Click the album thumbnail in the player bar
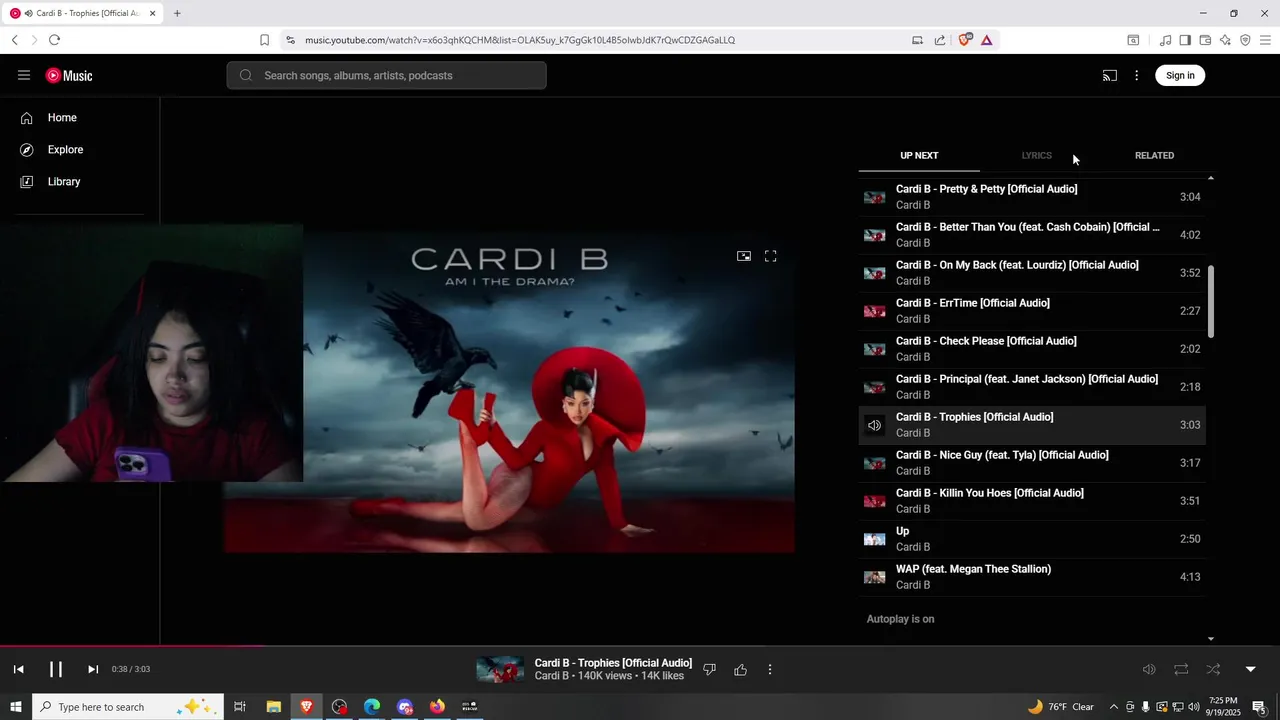 [x=500, y=669]
